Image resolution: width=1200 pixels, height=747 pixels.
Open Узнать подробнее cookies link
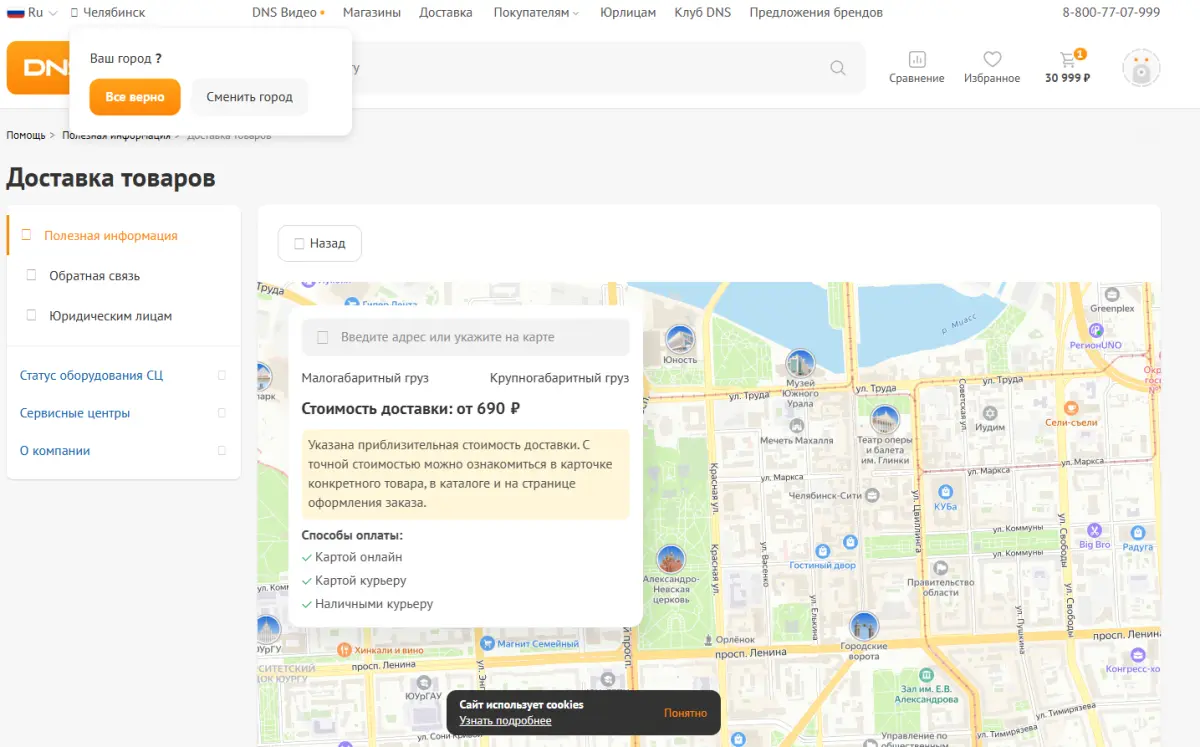pos(505,721)
